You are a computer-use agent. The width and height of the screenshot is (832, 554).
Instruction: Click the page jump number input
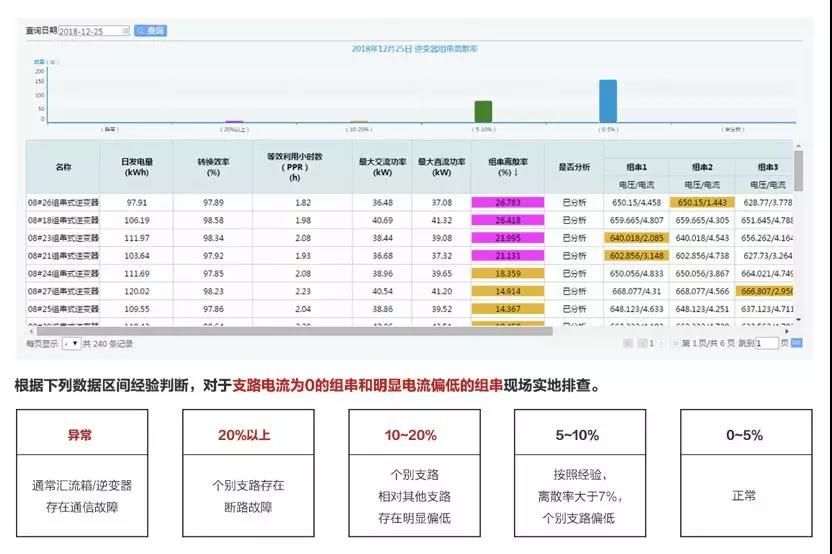tap(766, 343)
